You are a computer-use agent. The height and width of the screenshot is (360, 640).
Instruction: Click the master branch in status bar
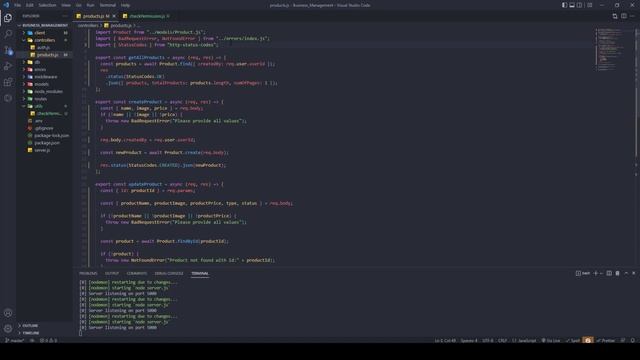click(x=15, y=340)
